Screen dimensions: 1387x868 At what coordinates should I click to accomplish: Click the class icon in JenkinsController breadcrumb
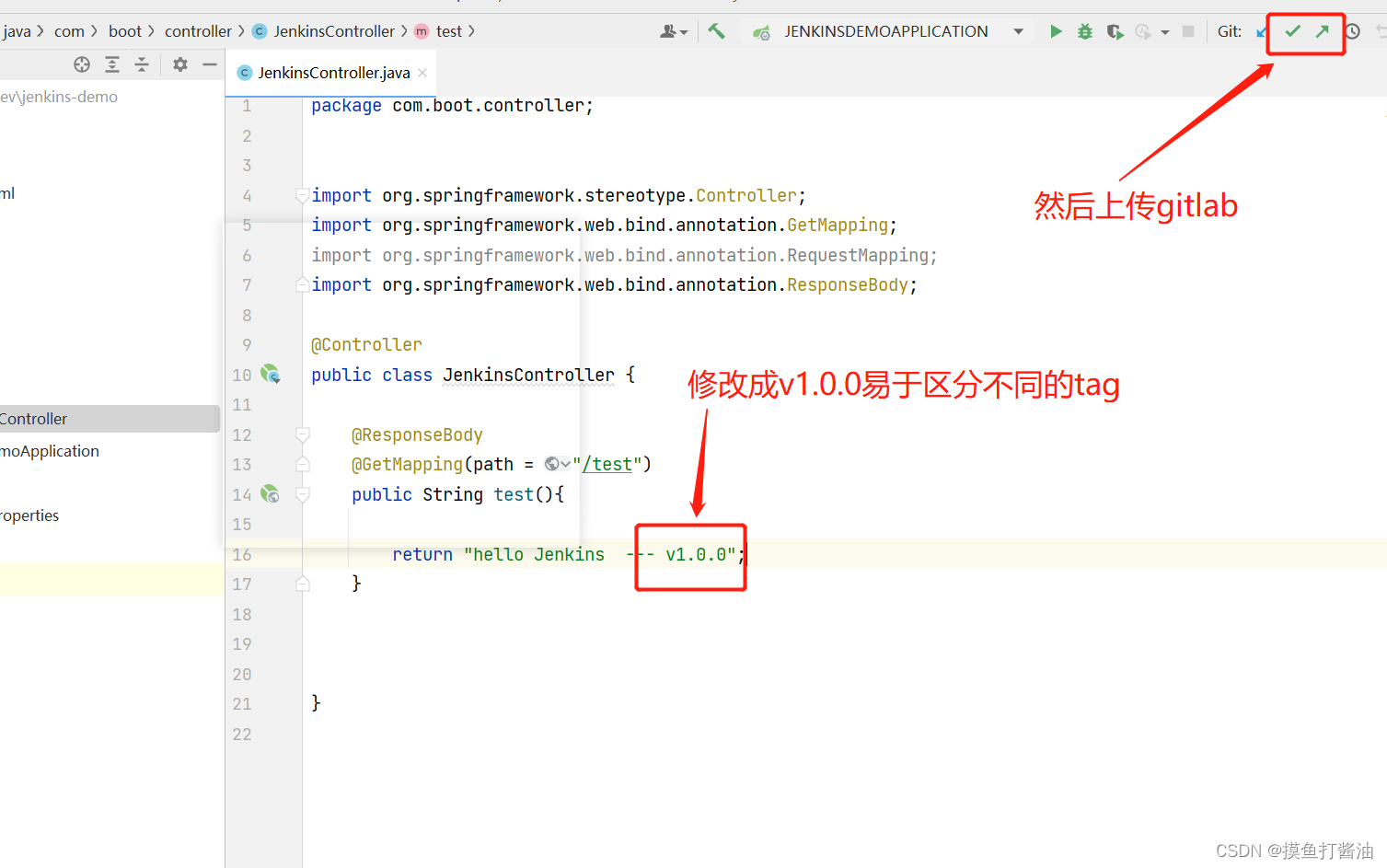[260, 31]
